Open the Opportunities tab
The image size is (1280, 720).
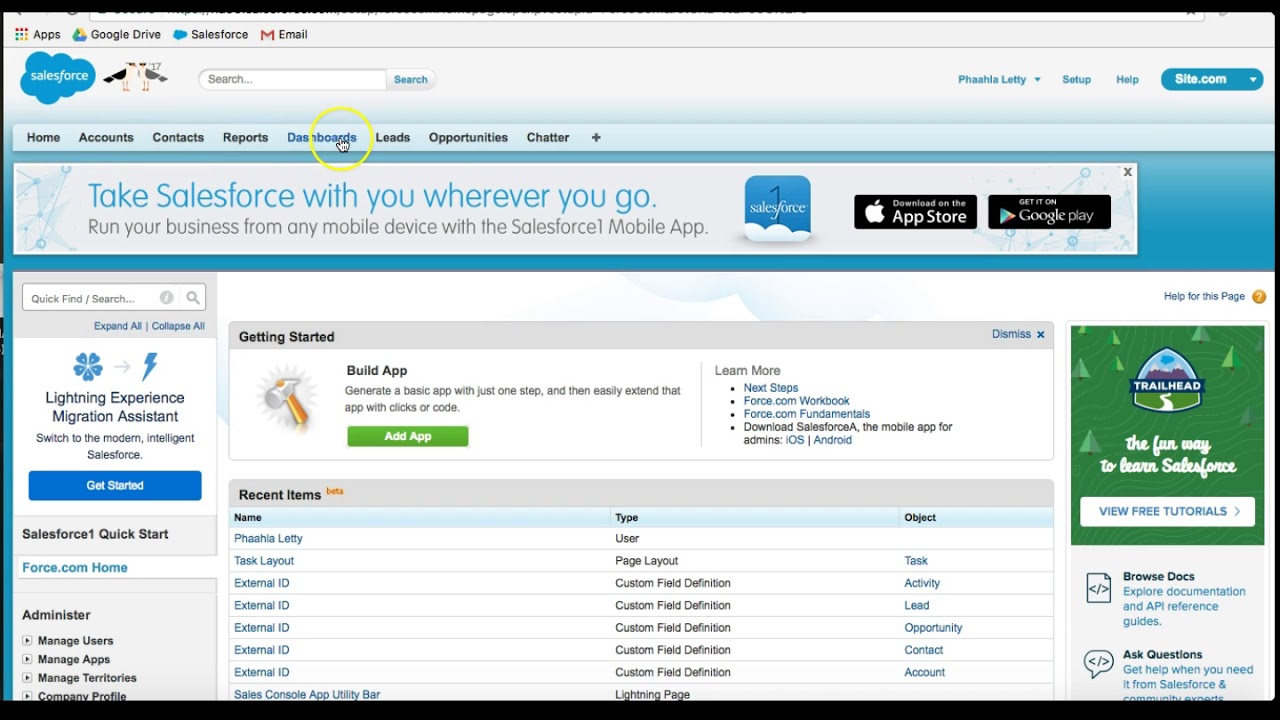coord(468,138)
